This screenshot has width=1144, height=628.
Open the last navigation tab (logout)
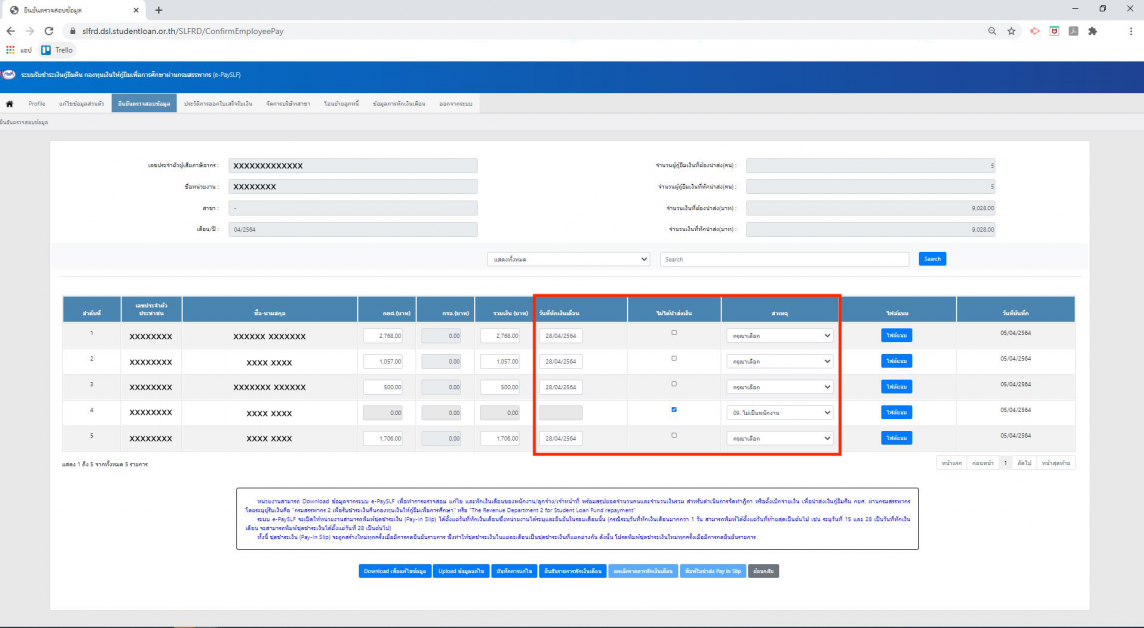(x=455, y=104)
